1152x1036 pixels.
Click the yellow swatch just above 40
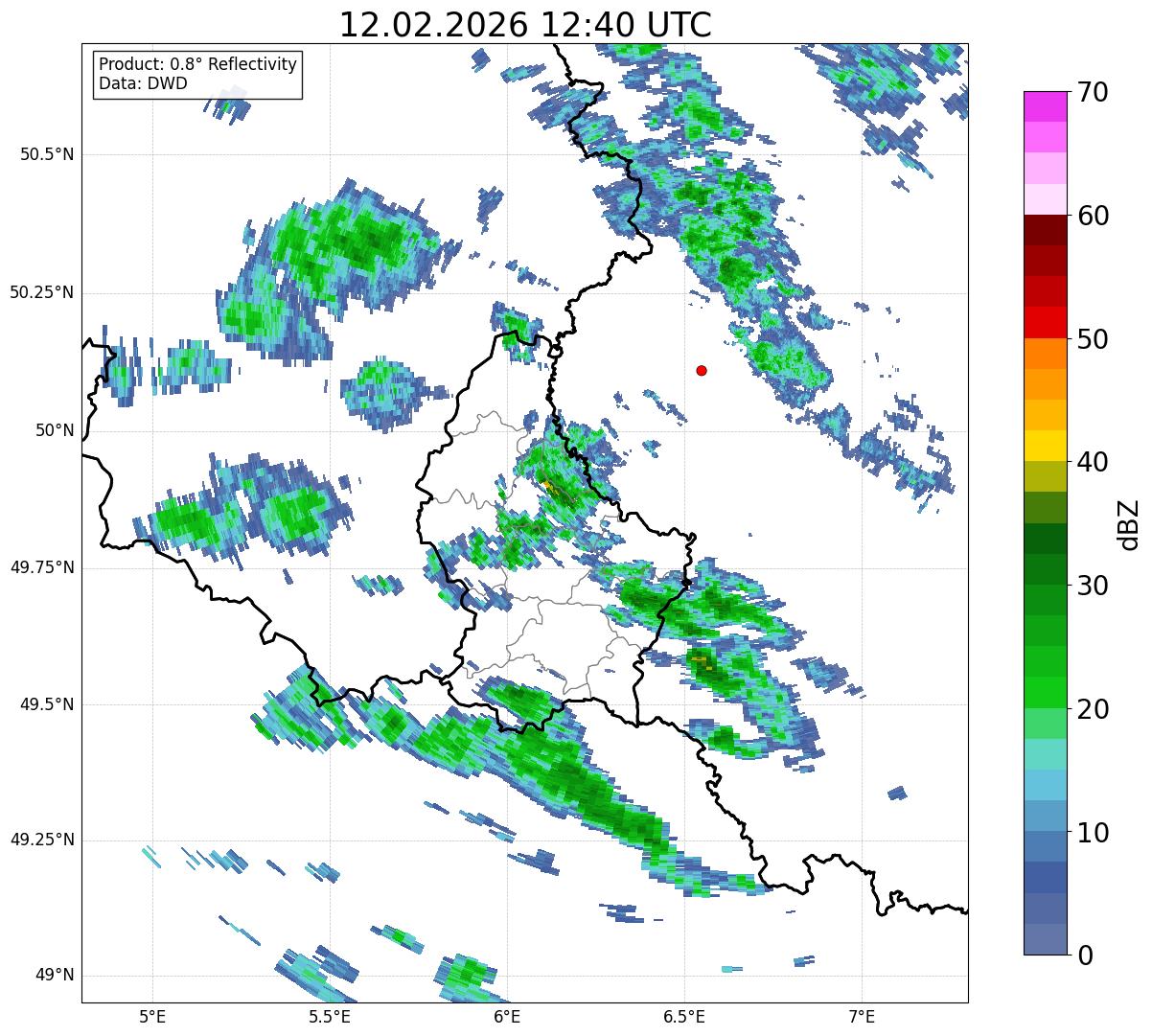[x=1046, y=446]
